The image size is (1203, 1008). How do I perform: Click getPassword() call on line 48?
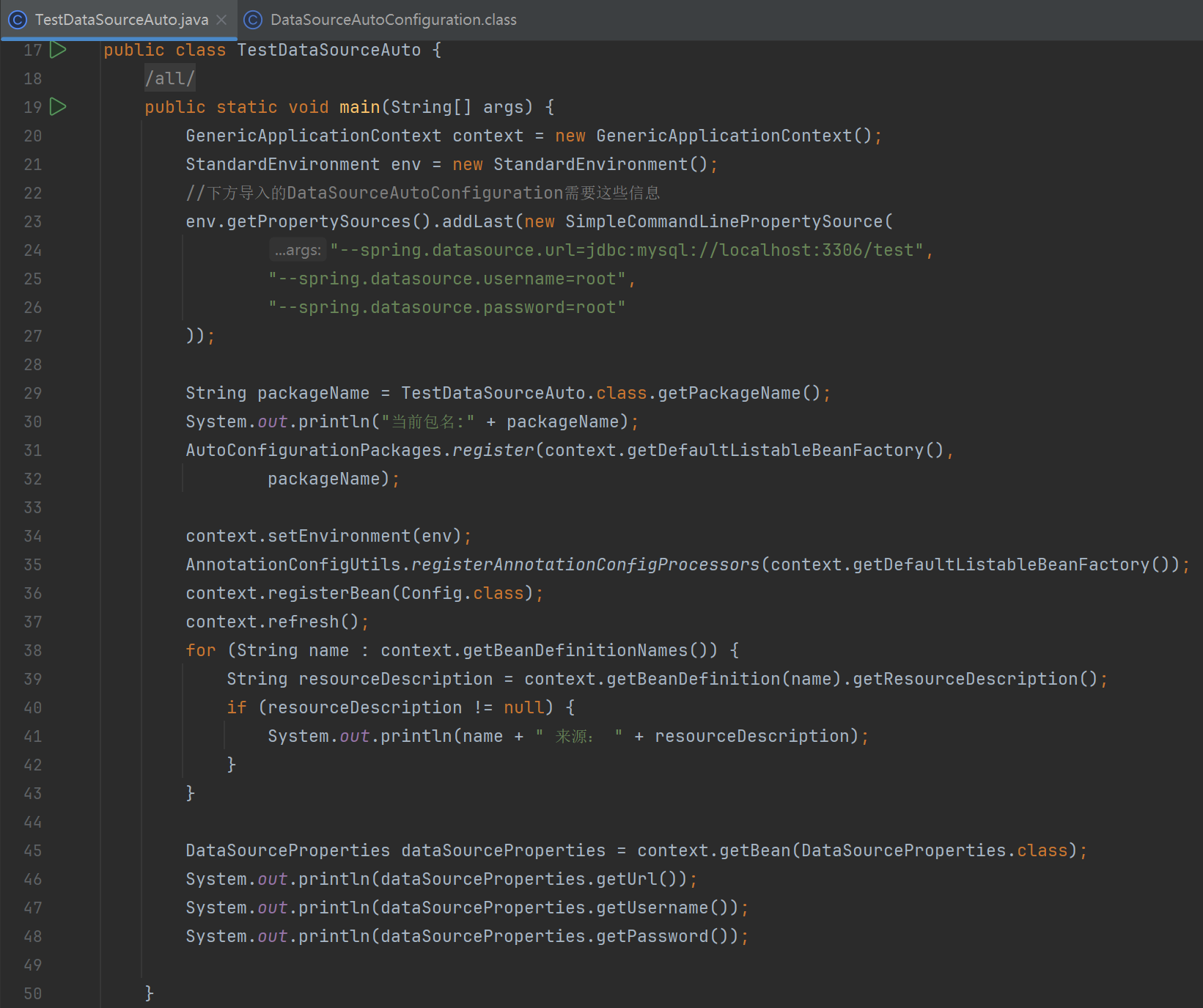(x=663, y=937)
